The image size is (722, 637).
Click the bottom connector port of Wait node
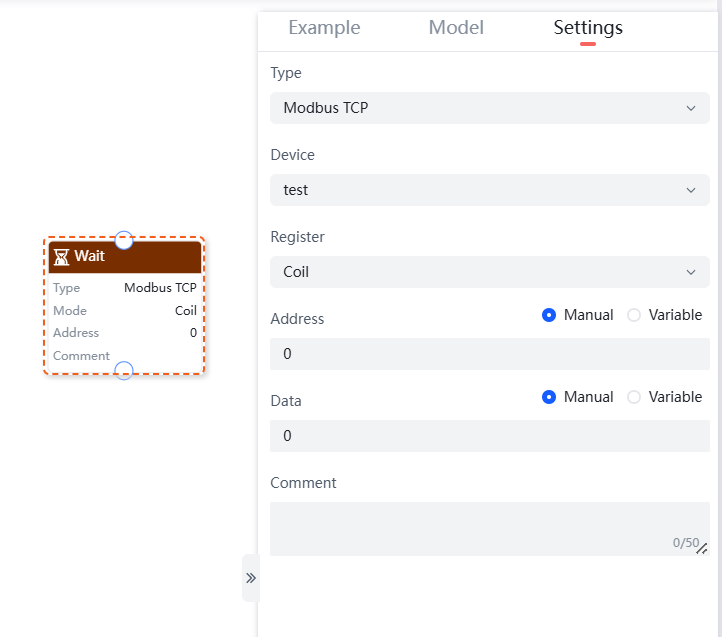coord(124,371)
